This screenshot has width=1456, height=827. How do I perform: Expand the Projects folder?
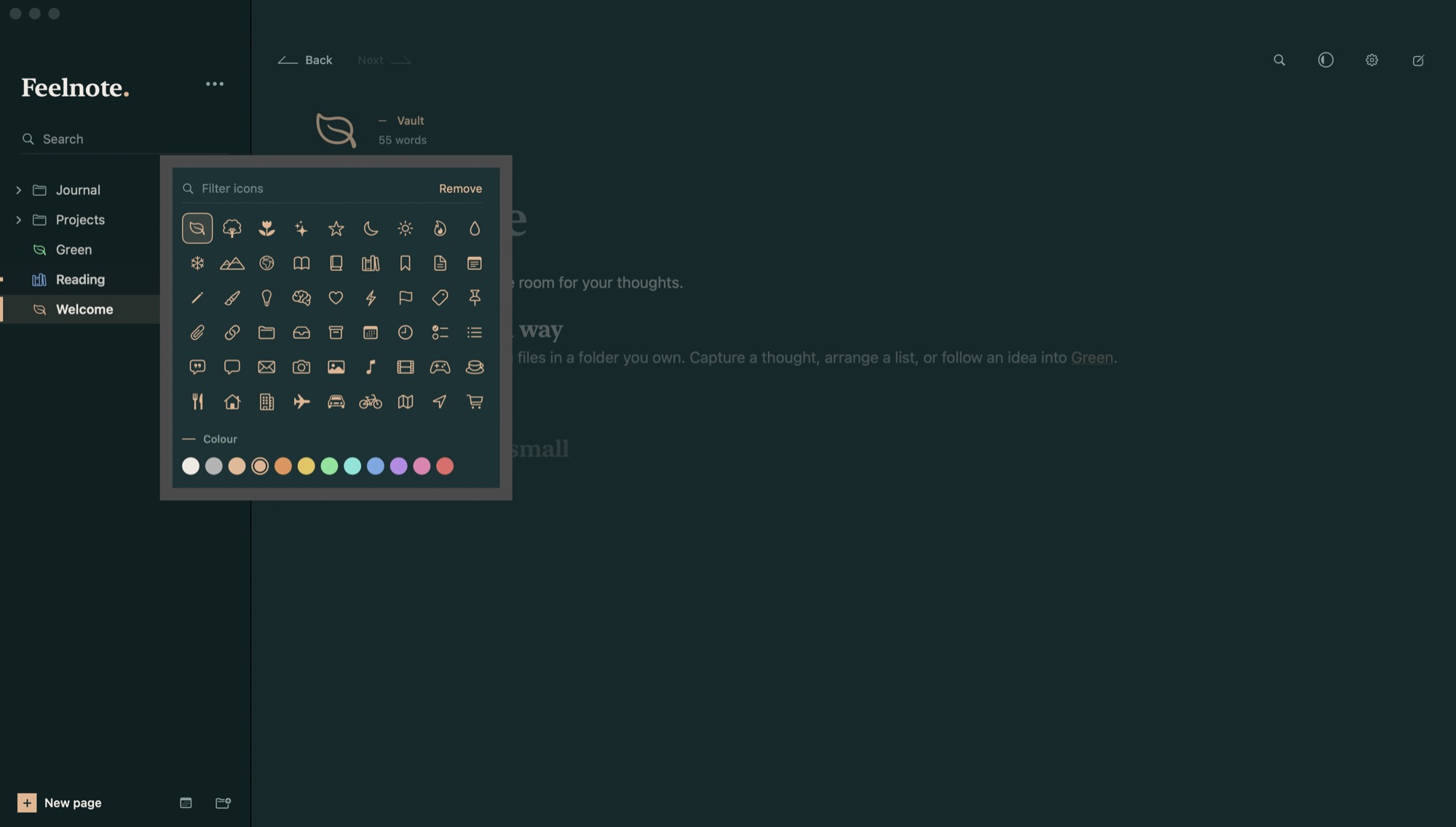click(x=18, y=220)
